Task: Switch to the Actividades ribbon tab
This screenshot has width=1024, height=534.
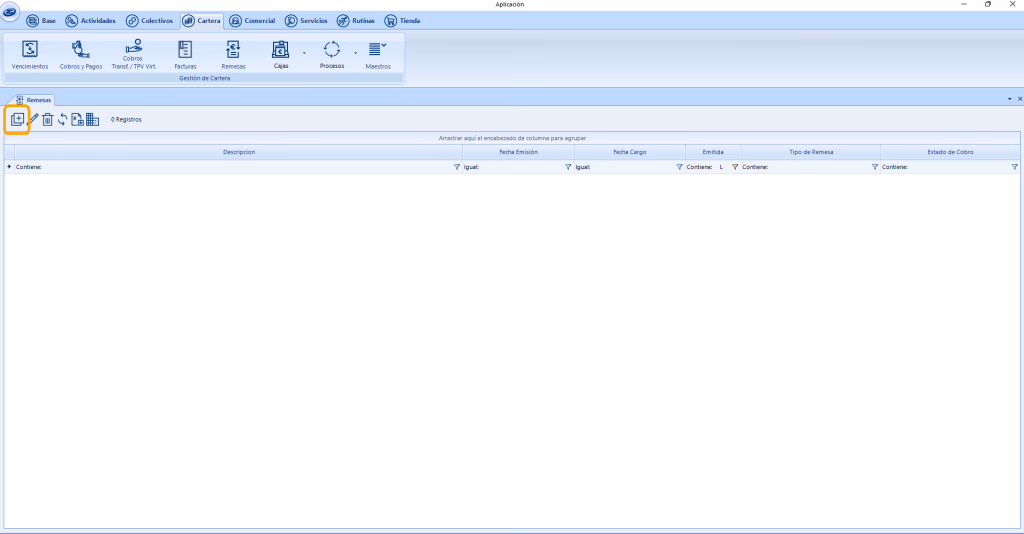Action: click(x=90, y=20)
